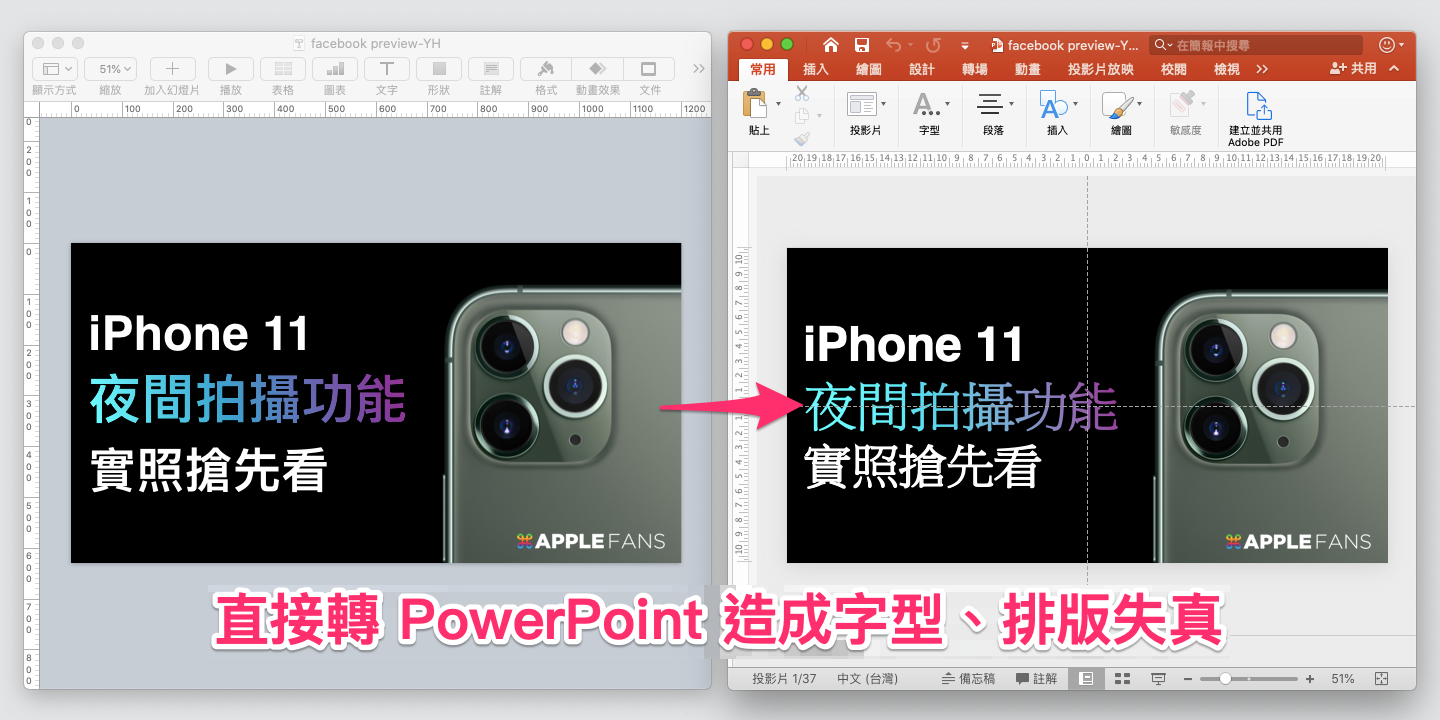This screenshot has width=1440, height=720.
Task: Toggle the 備忘稿 (Notes) pane
Action: coord(969,678)
